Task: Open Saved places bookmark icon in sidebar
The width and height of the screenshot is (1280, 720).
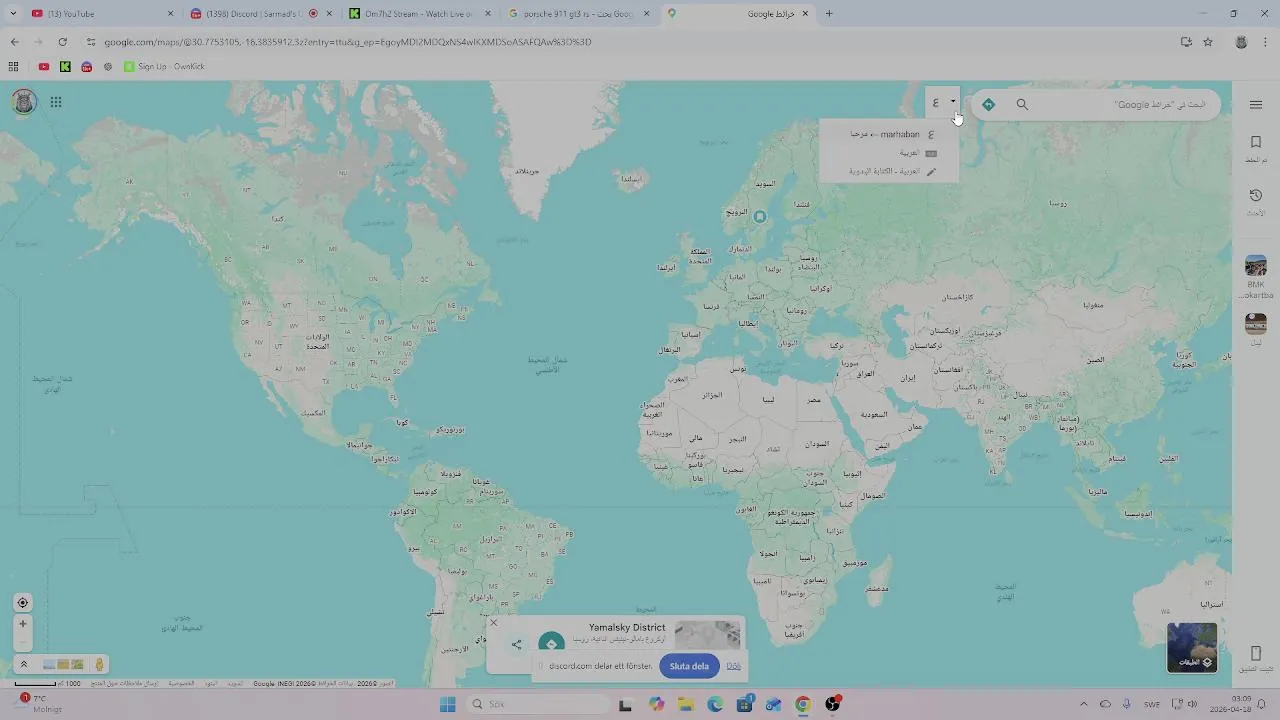Action: [1256, 142]
